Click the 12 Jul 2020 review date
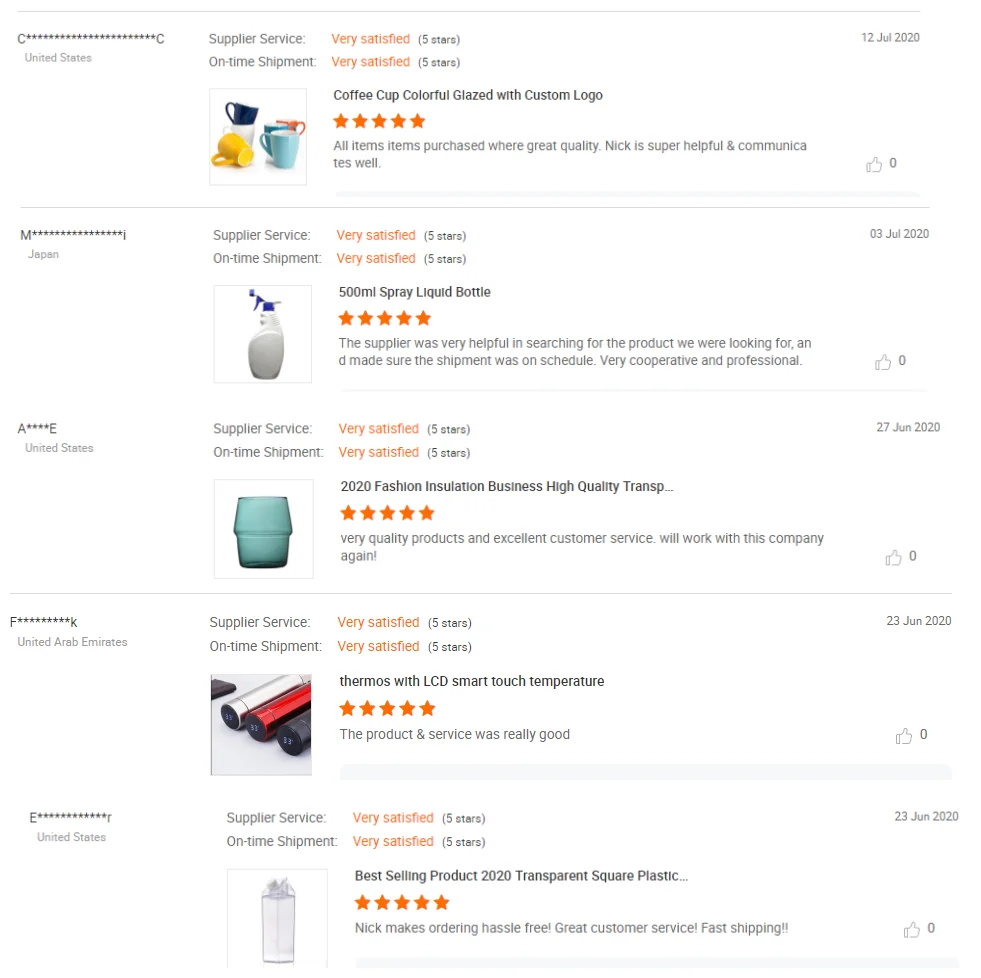The width and height of the screenshot is (981, 978). 890,38
